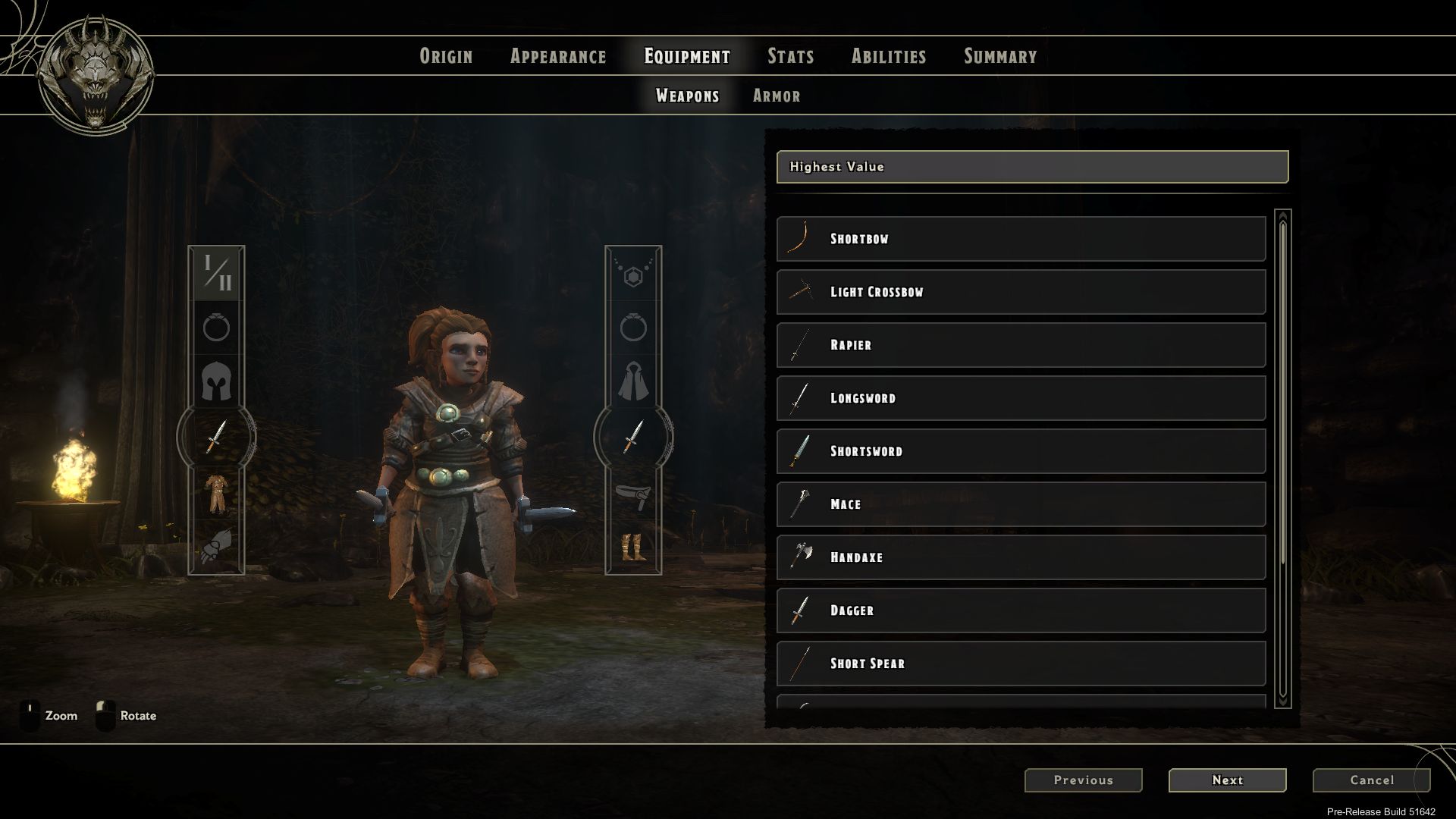Open the Abilities tab
Image resolution: width=1456 pixels, height=819 pixels.
tap(889, 56)
